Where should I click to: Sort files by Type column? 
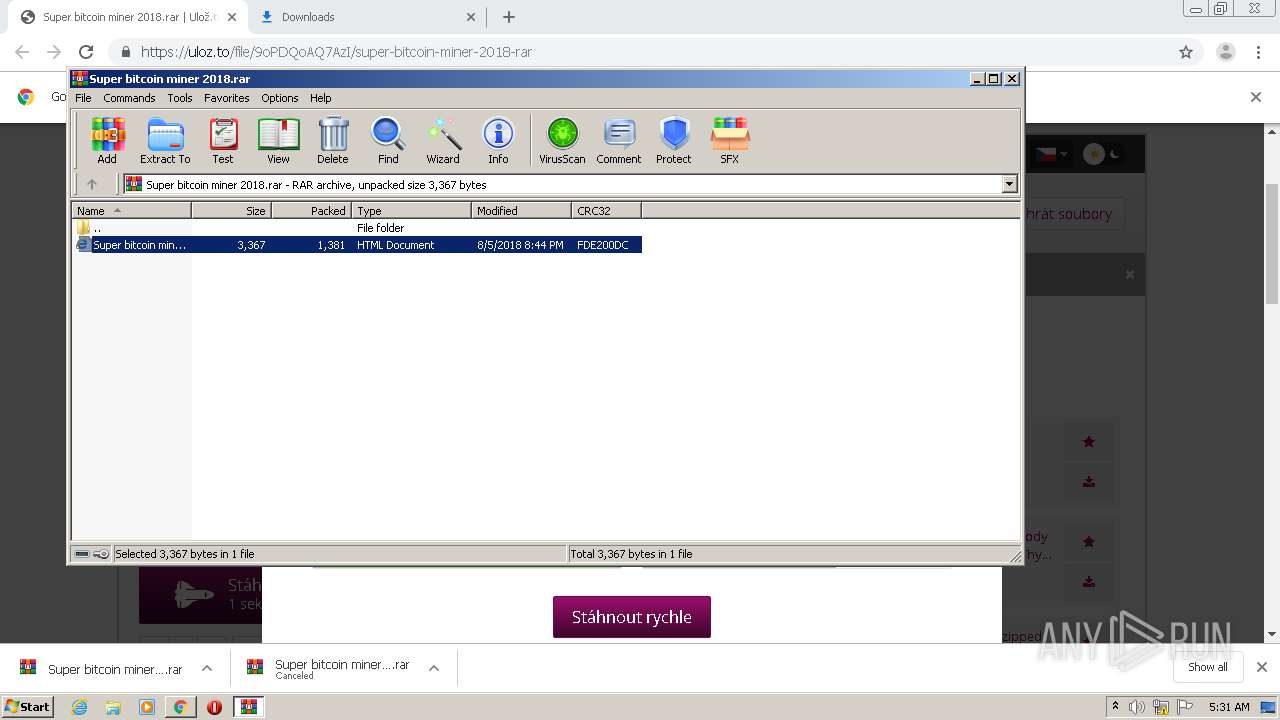(x=411, y=210)
